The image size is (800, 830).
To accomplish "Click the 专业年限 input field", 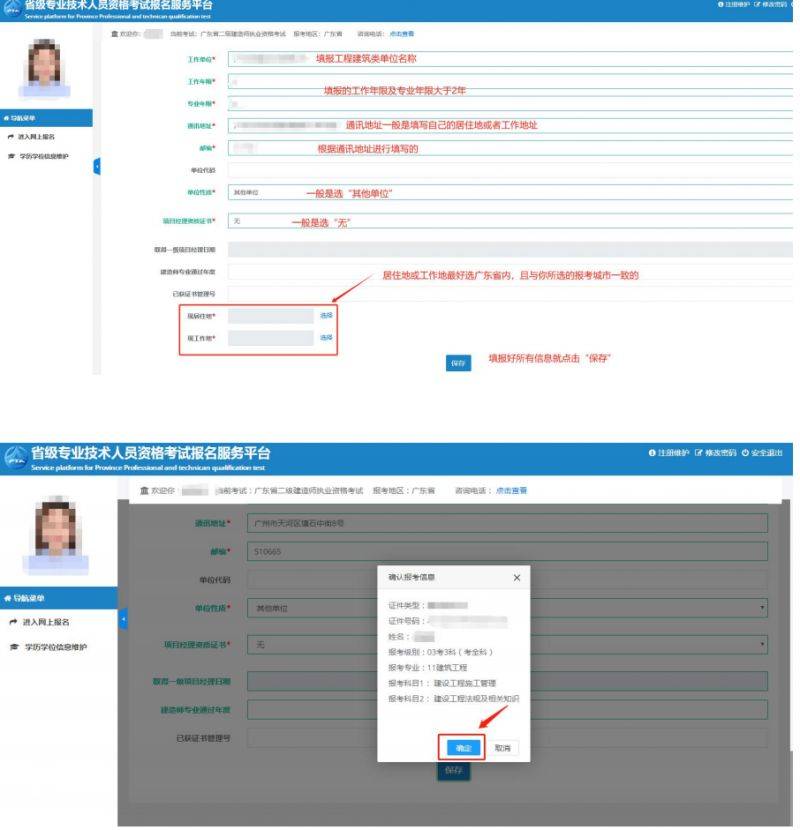I will (x=510, y=104).
